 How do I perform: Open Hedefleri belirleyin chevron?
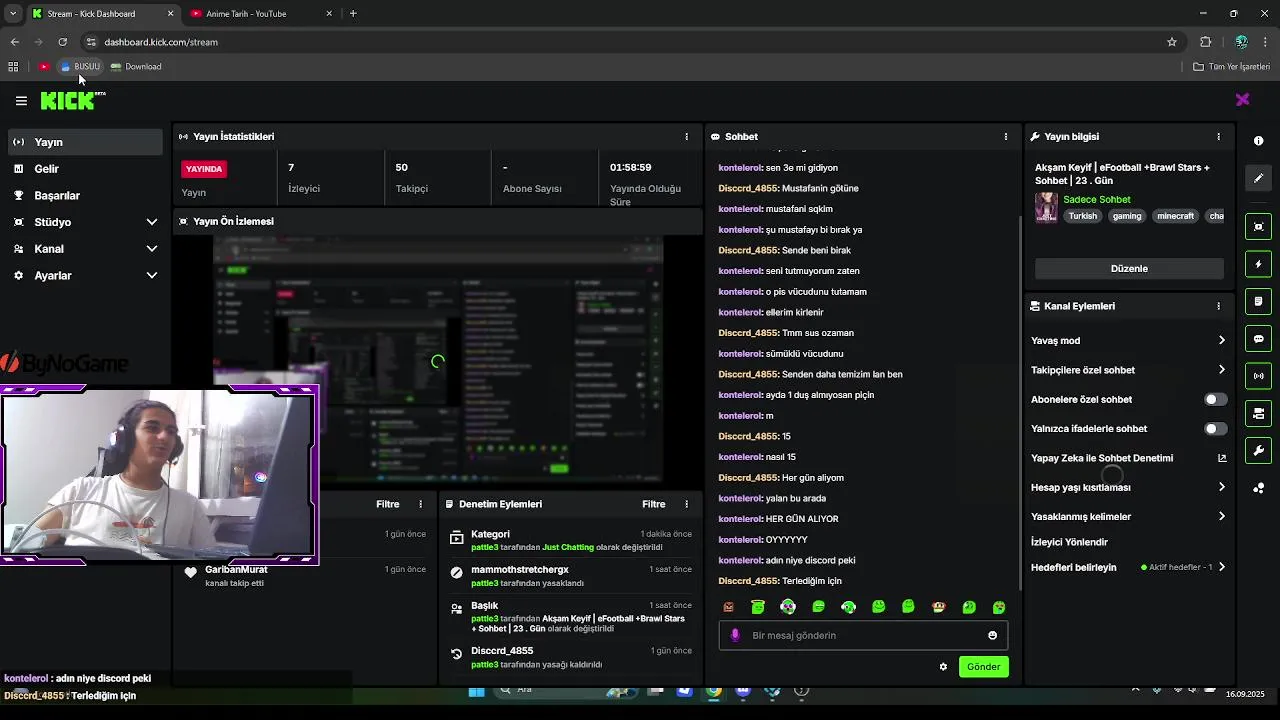[x=1221, y=567]
